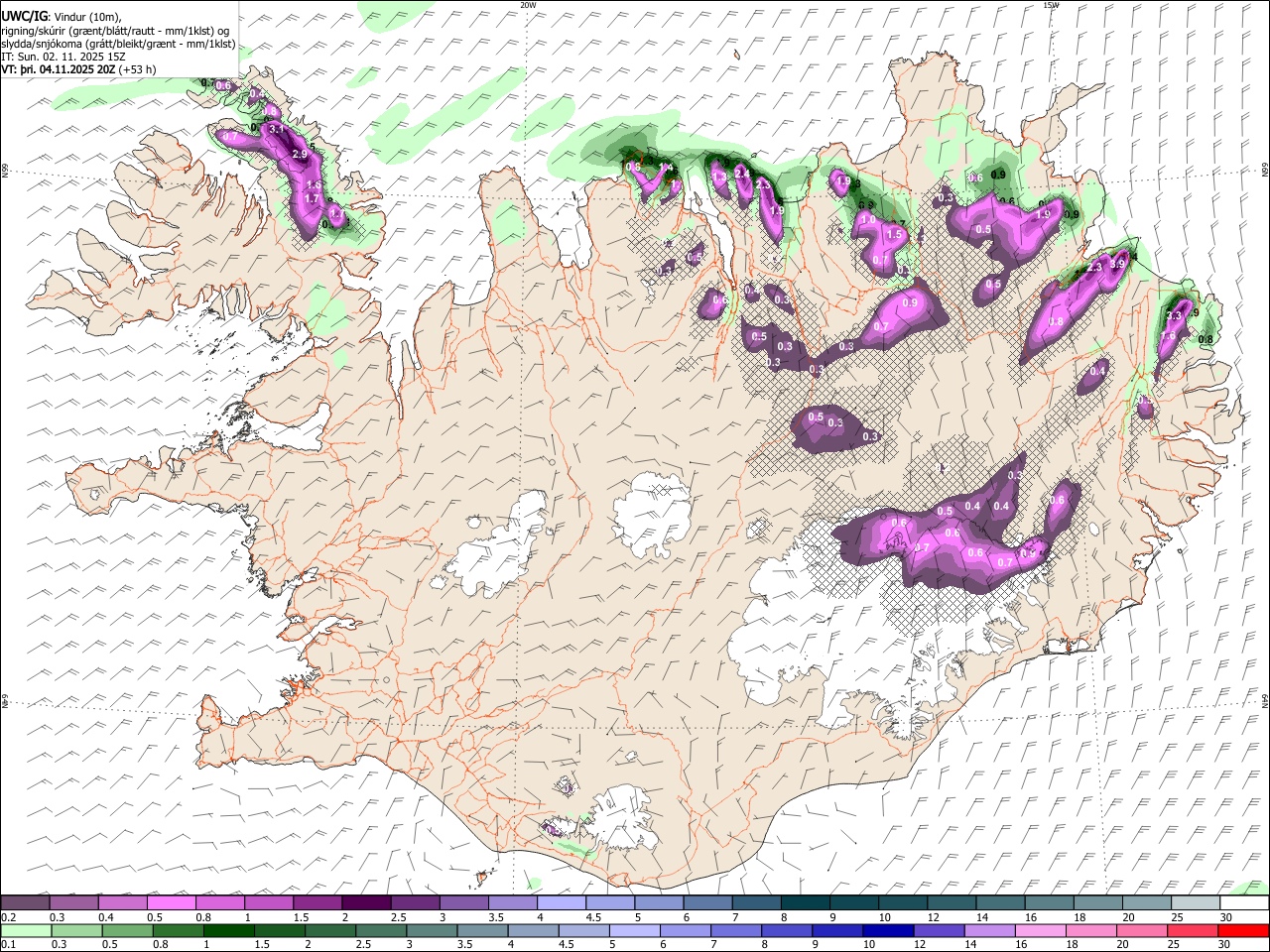The height and width of the screenshot is (952, 1270).
Task: Select the darkest purple snow swatch at 2
Action: coord(365,902)
